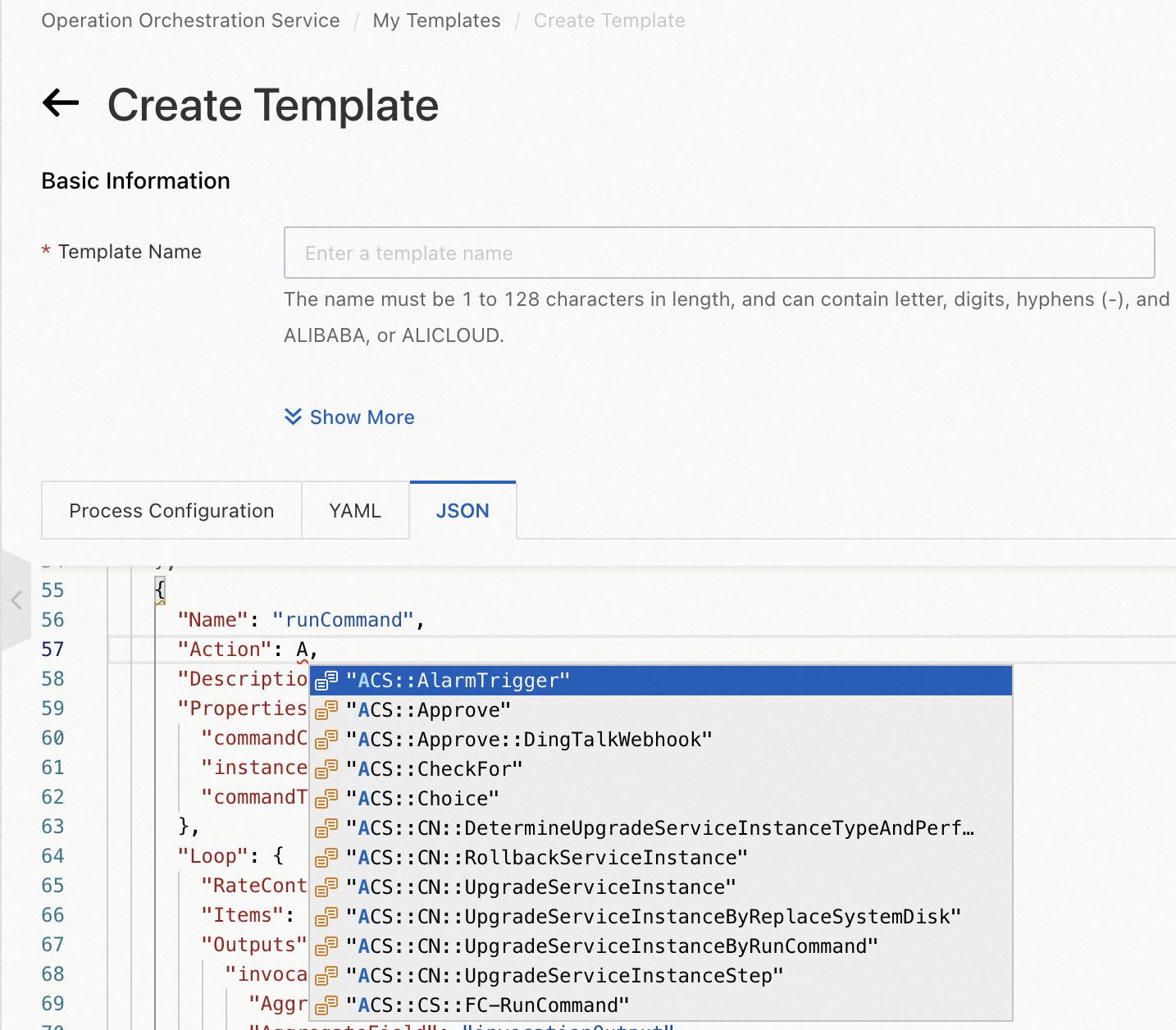Switch to the YAML tab
The image size is (1176, 1030).
click(355, 510)
